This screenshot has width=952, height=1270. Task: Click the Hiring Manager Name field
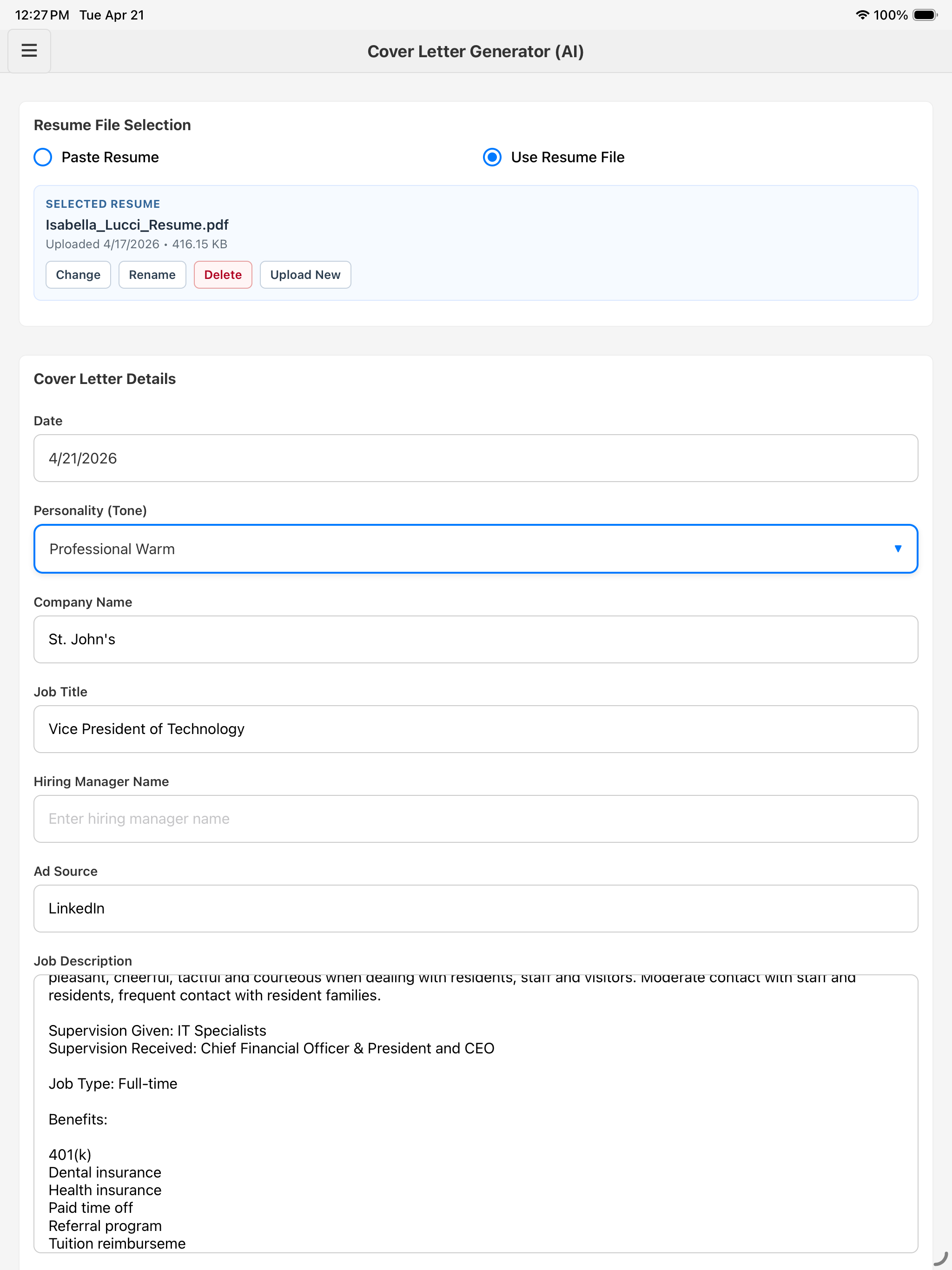(x=476, y=819)
